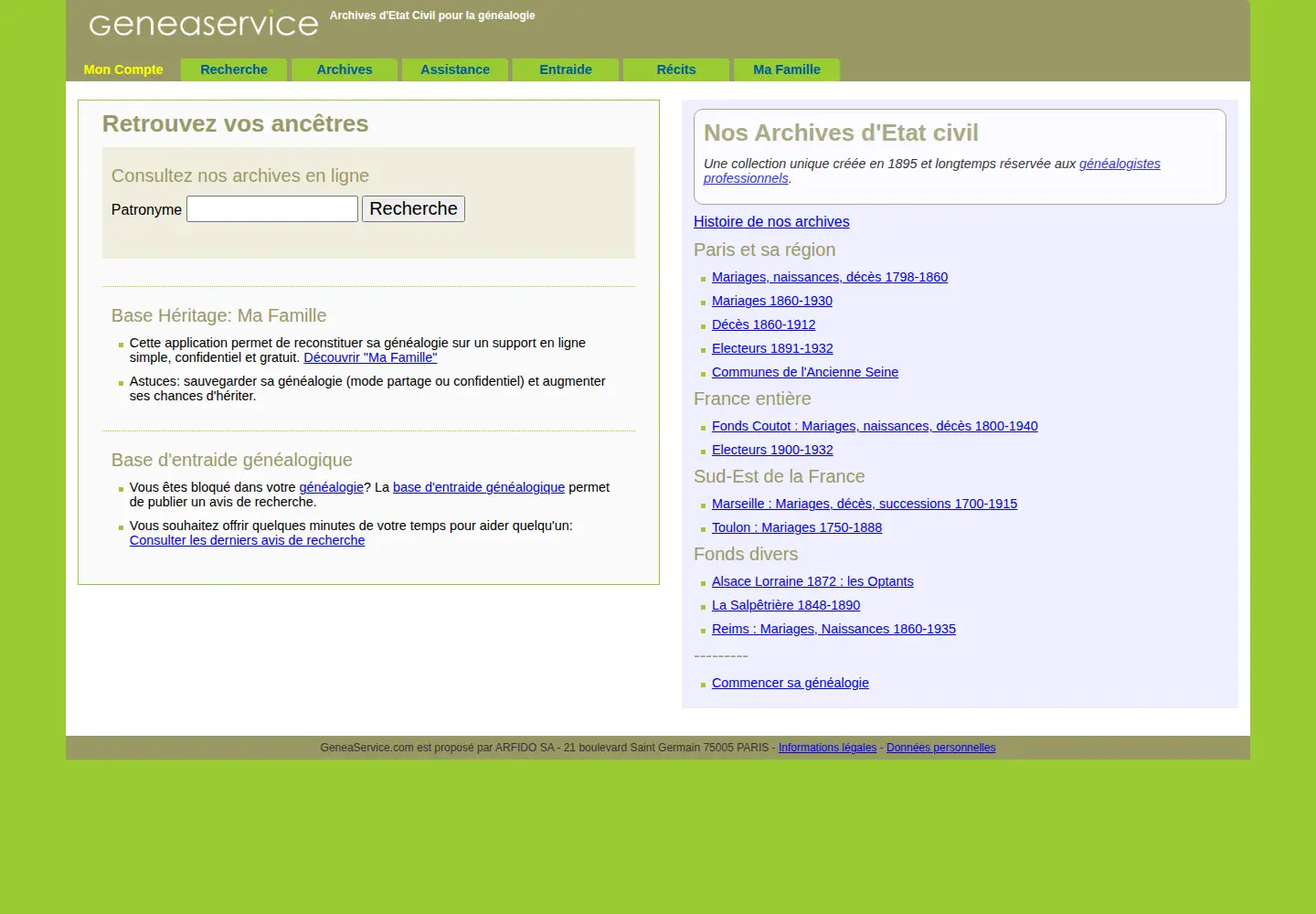This screenshot has width=1316, height=914.
Task: Click the "Base Héritage: Ma Famille" heading
Action: click(219, 315)
